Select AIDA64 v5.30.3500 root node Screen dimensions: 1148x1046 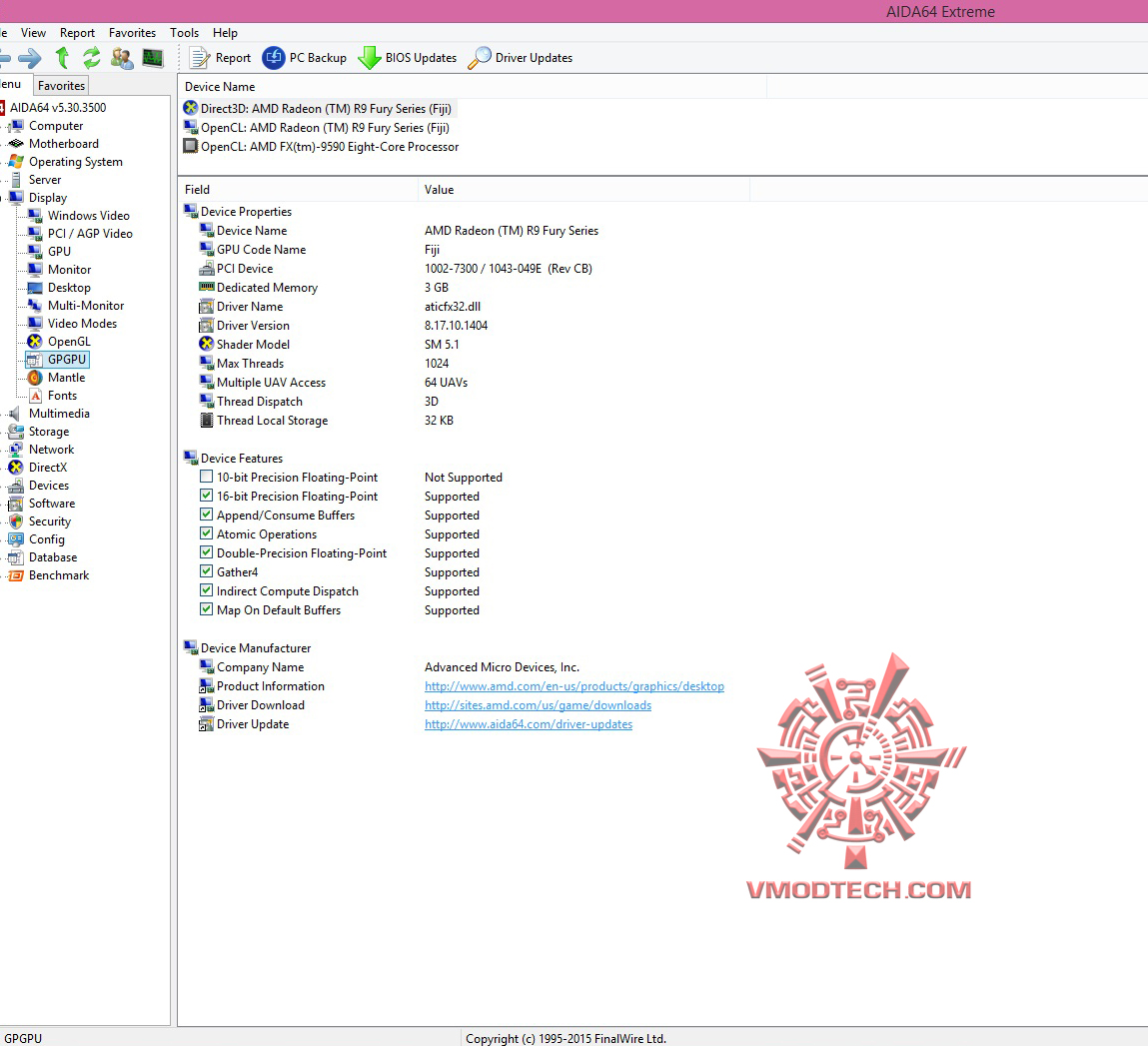point(58,108)
